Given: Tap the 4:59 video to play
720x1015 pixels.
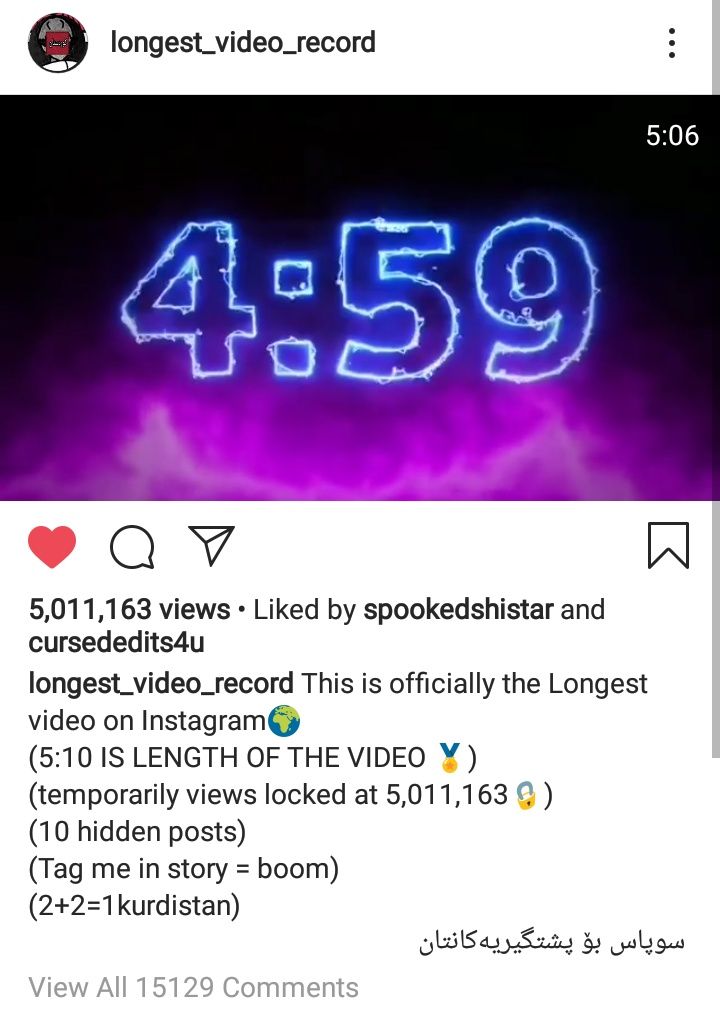Looking at the screenshot, I should coord(356,298).
